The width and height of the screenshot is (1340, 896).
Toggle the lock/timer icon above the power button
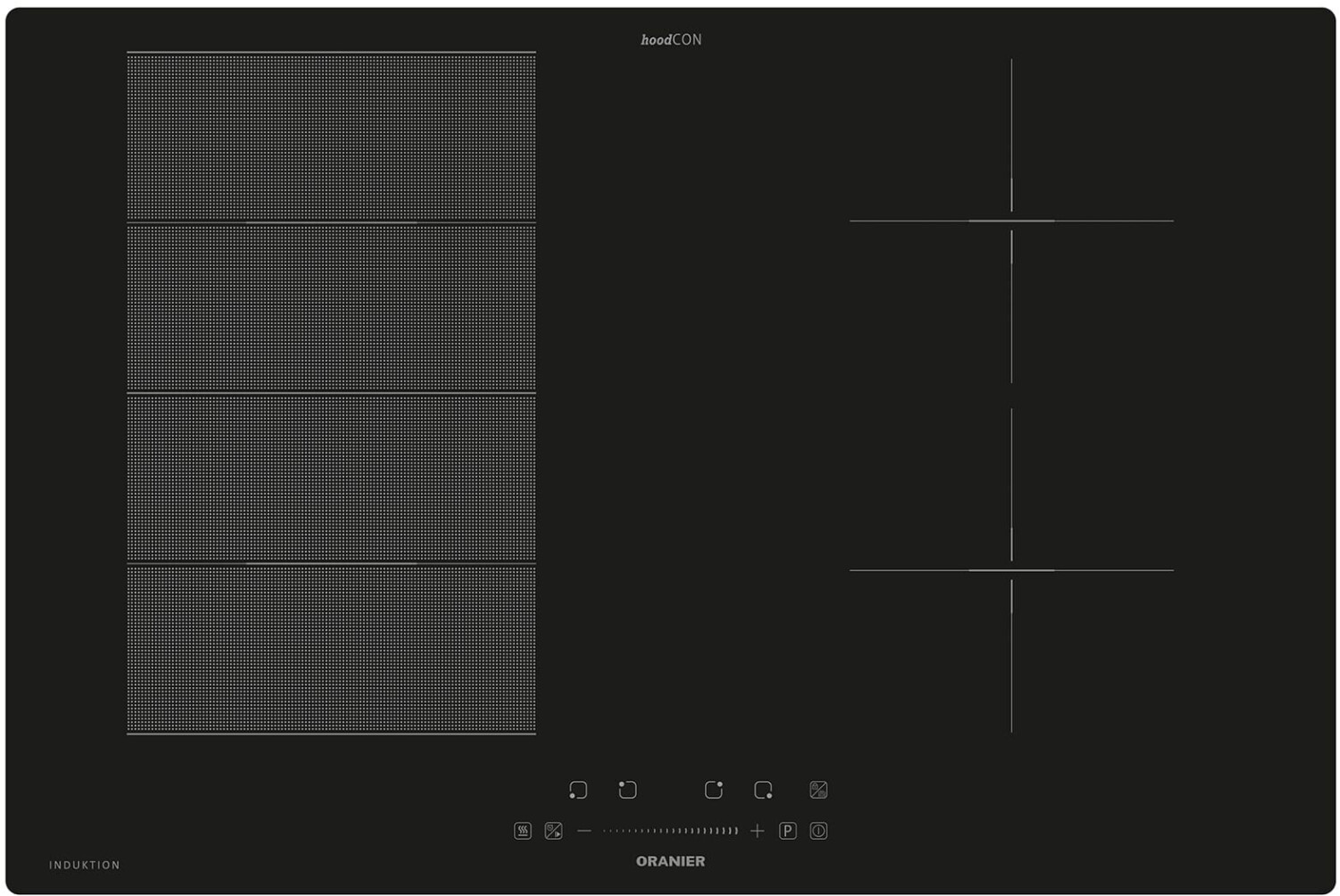point(818,790)
